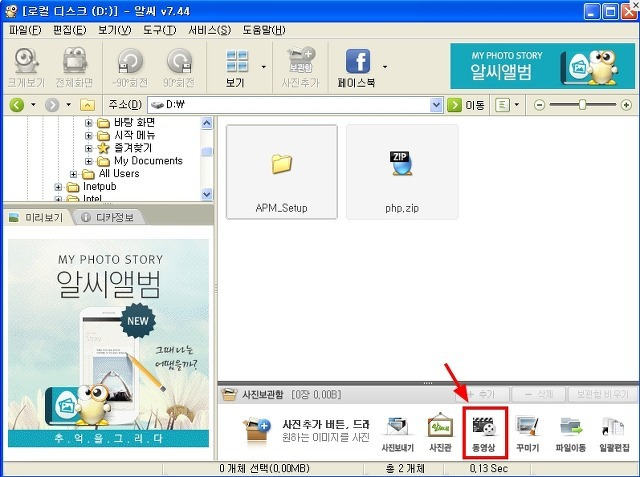Open the back history dropdown arrow
The image size is (640, 477).
click(x=33, y=105)
